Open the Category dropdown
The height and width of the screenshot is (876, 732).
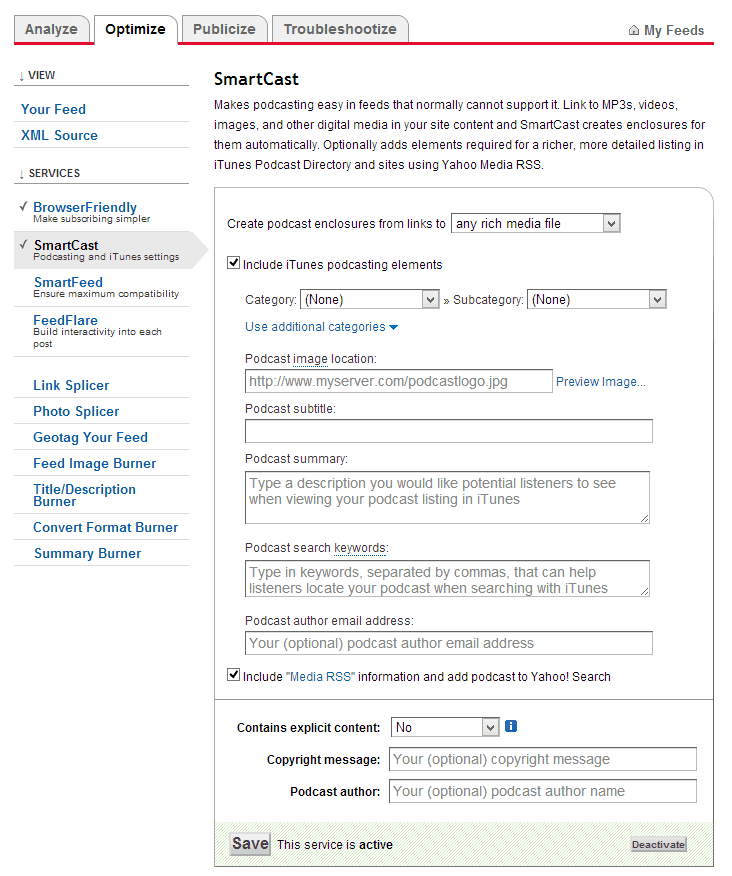tap(369, 299)
